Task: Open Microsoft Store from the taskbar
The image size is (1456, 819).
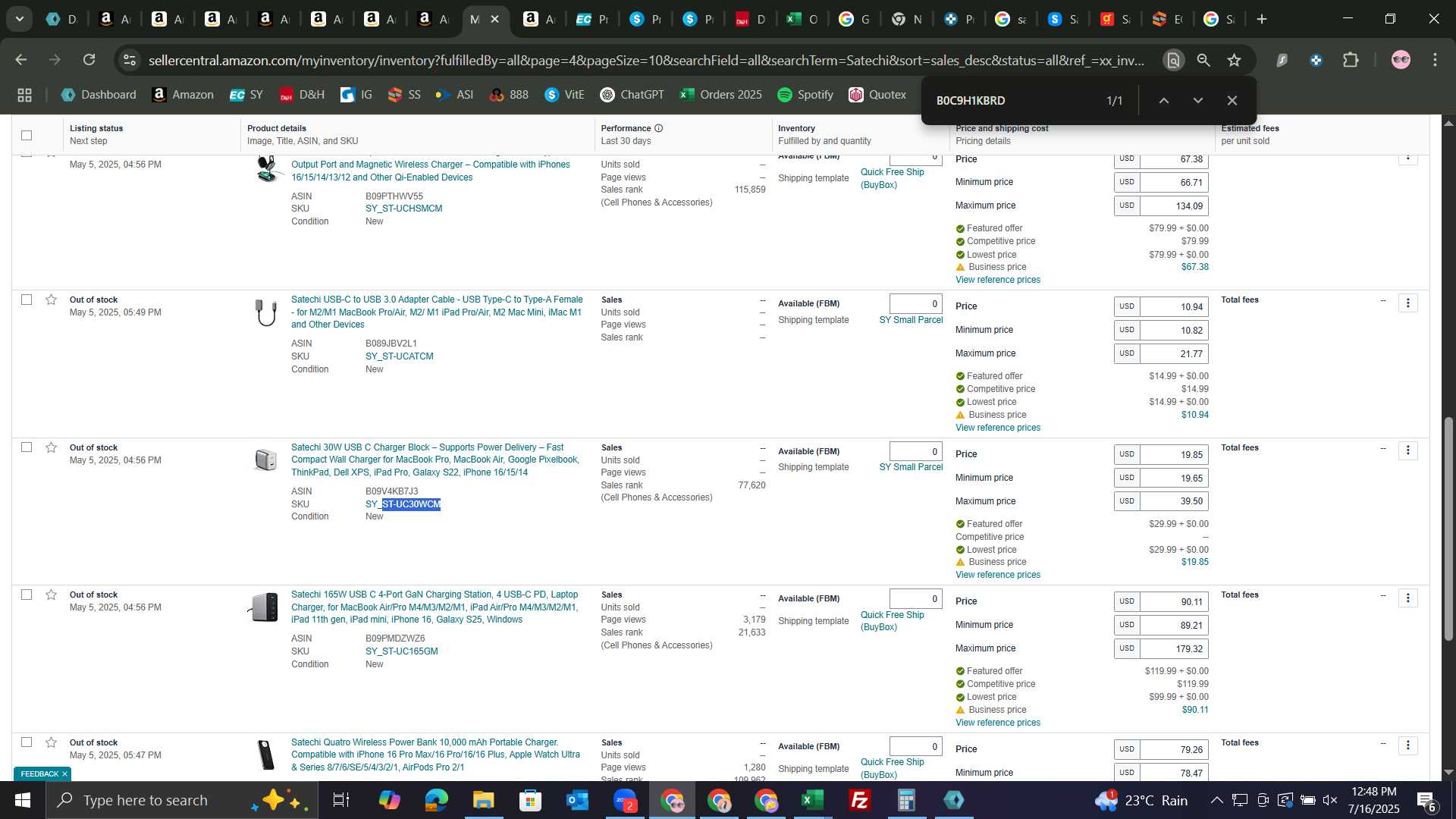Action: point(530,800)
